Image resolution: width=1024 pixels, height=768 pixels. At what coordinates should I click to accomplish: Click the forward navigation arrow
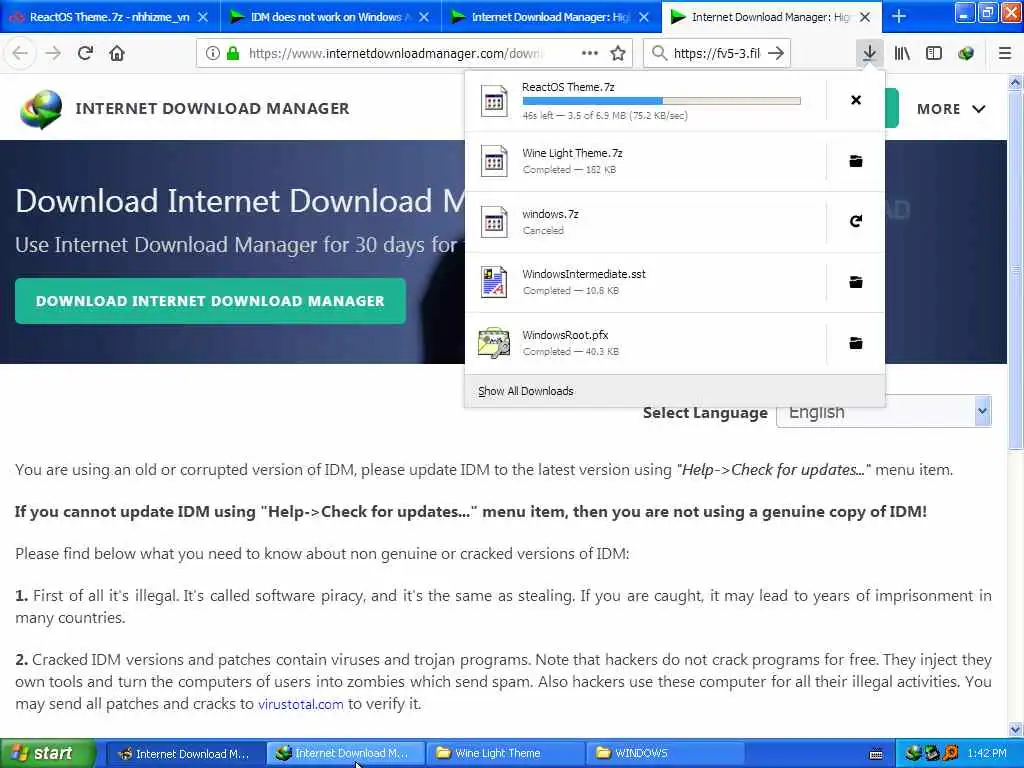[x=53, y=54]
